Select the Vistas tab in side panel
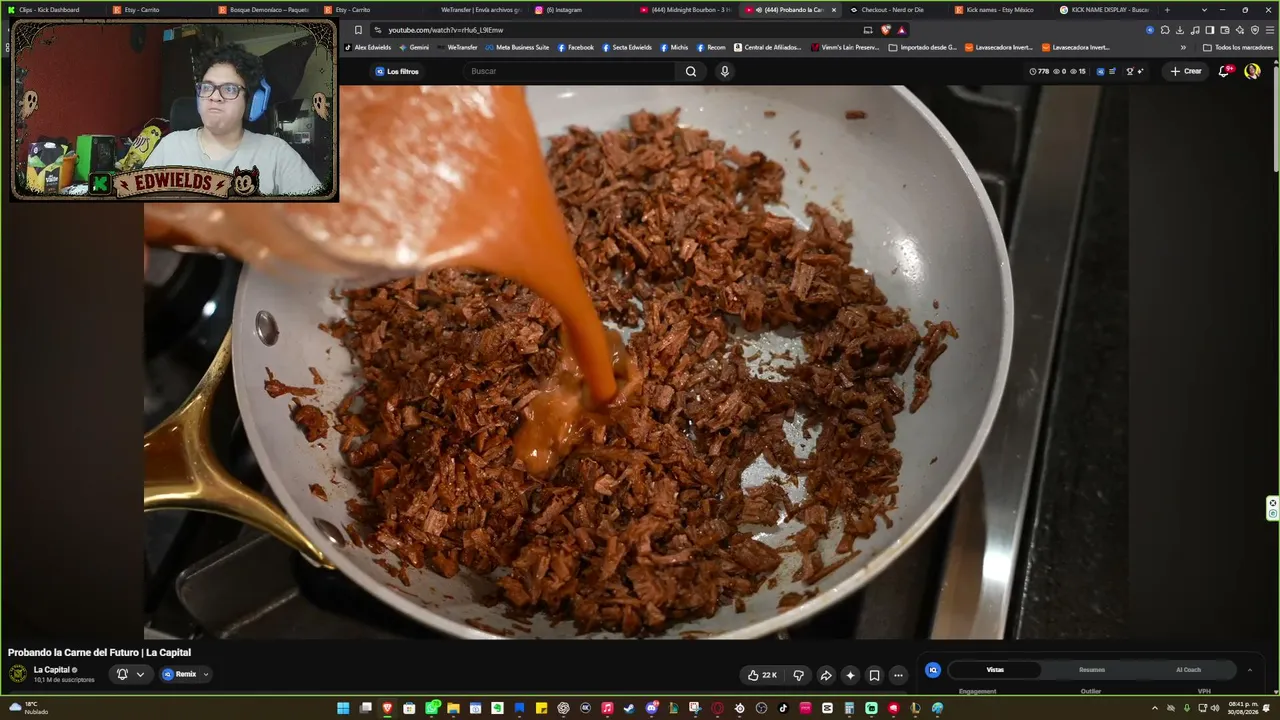The image size is (1280, 720). pos(995,670)
